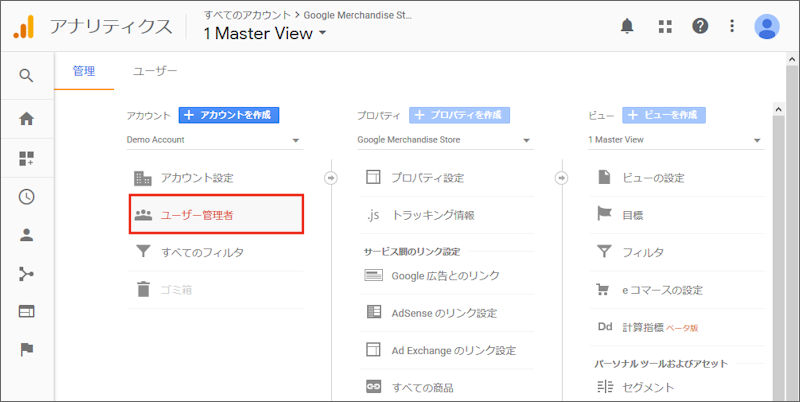Click arrow circle between account and property columns
Viewport: 800px width, 402px height.
coord(331,178)
